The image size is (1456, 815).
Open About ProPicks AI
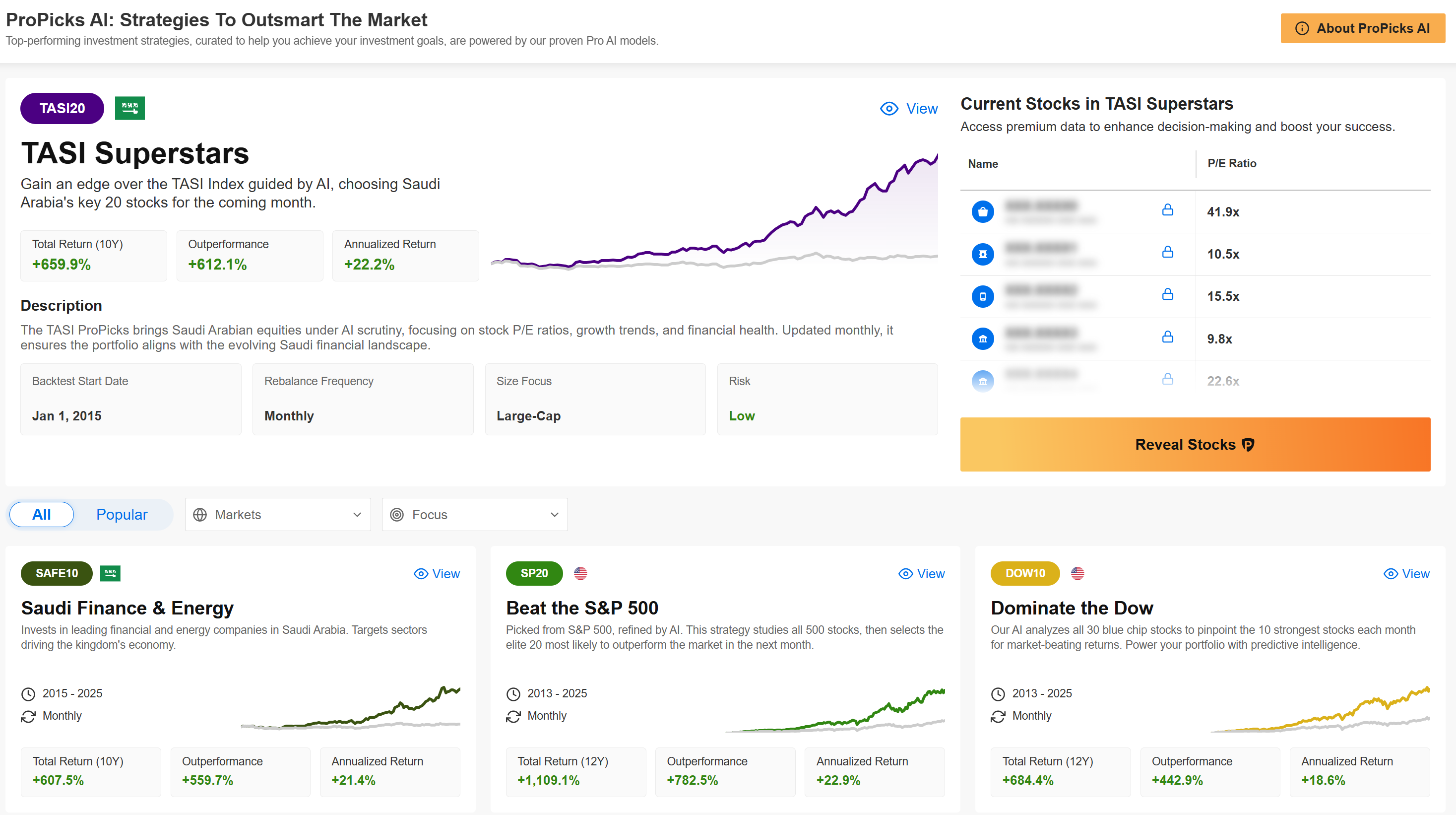pyautogui.click(x=1363, y=28)
